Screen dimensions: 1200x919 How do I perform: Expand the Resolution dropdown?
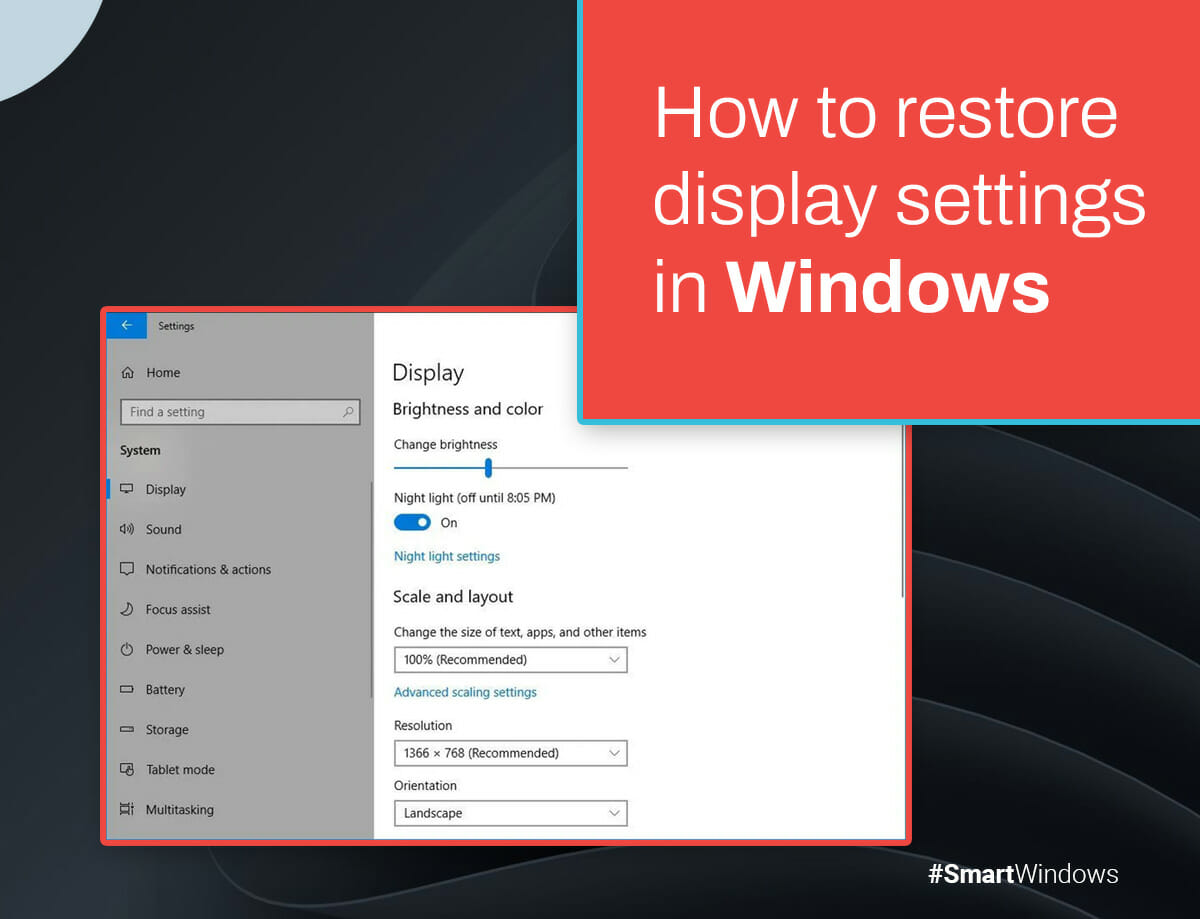[x=510, y=753]
